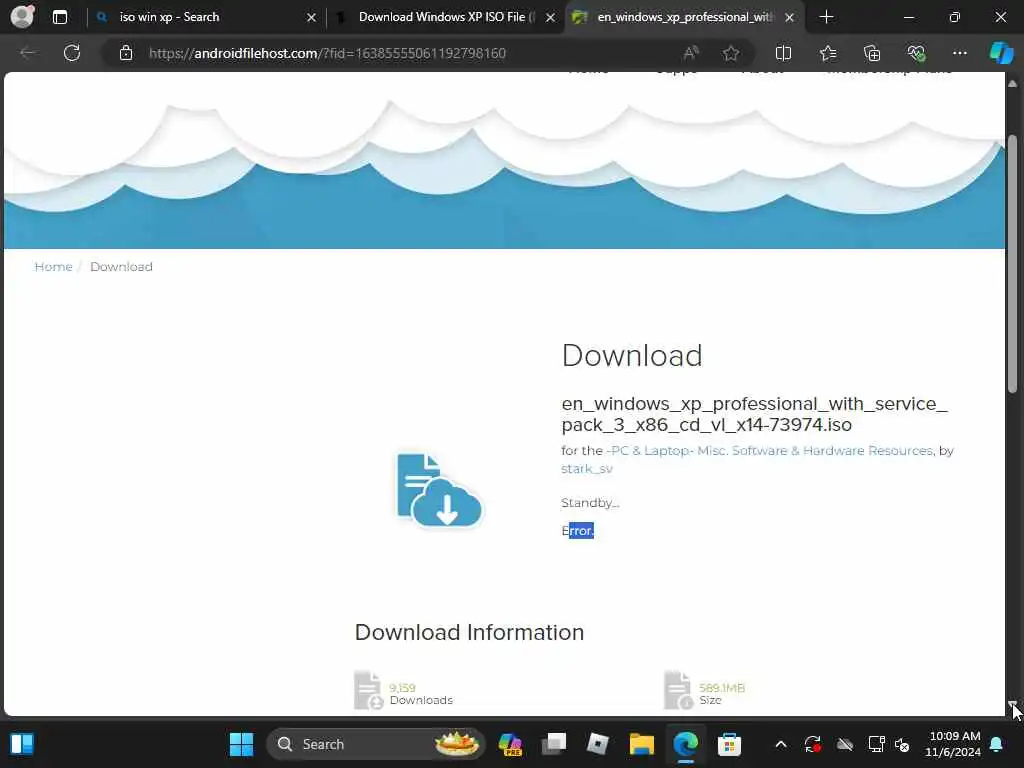Viewport: 1024px width, 768px height.
Task: Click the cloud download file icon
Action: click(x=439, y=490)
